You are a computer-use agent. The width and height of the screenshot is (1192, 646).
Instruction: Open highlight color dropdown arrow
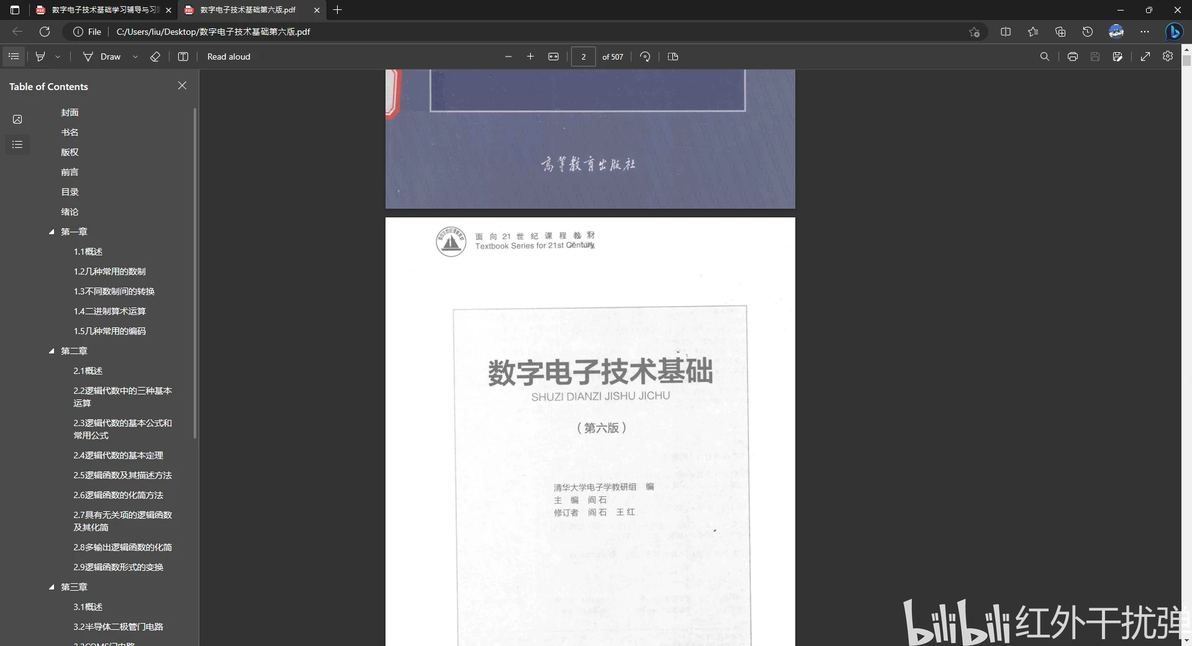tap(58, 57)
